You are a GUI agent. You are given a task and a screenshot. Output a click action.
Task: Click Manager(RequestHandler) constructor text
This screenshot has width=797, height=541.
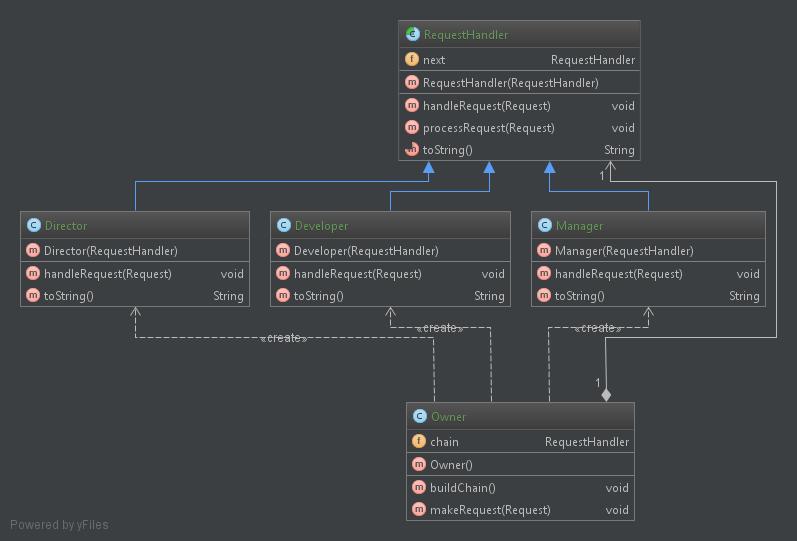coord(624,251)
